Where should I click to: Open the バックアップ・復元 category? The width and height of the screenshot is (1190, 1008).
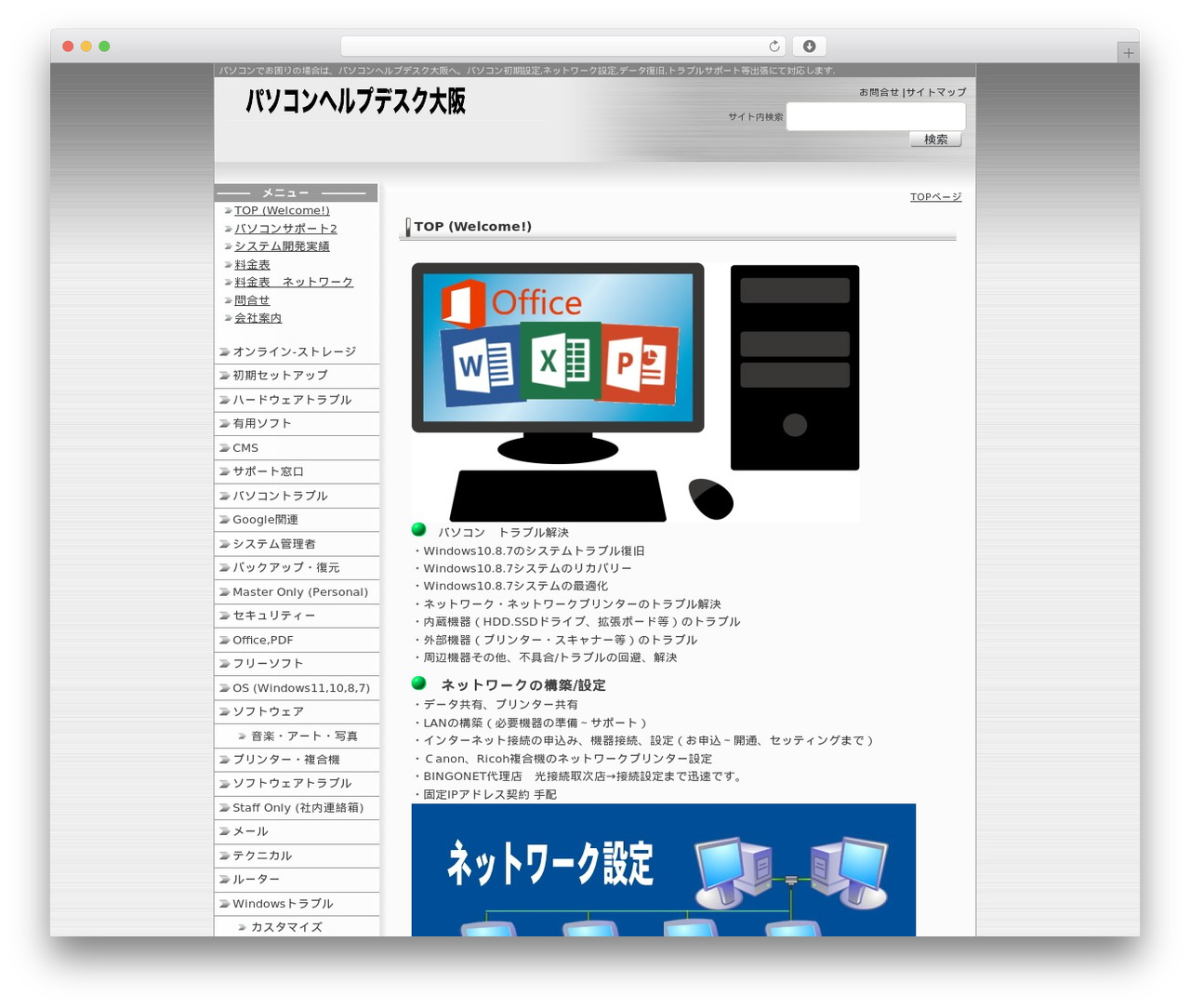coord(297,568)
